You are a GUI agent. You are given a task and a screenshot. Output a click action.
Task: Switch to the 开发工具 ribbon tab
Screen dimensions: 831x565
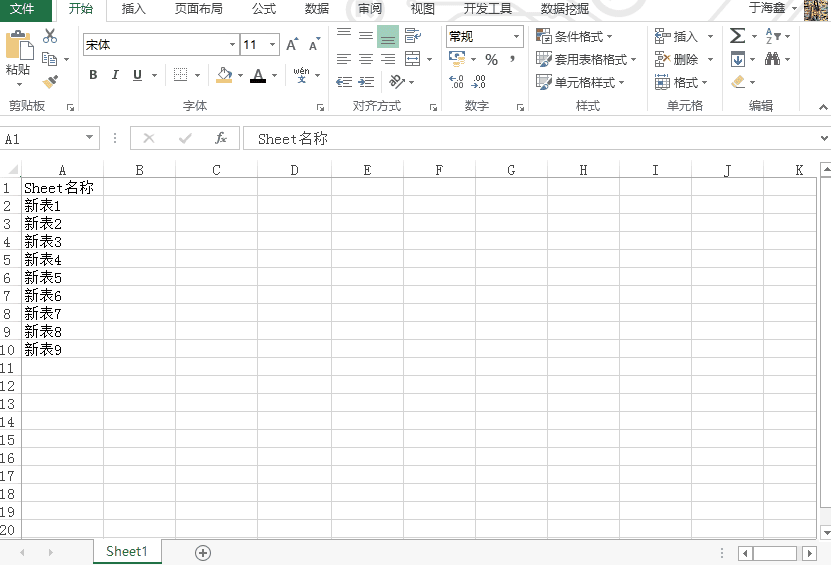coord(488,9)
